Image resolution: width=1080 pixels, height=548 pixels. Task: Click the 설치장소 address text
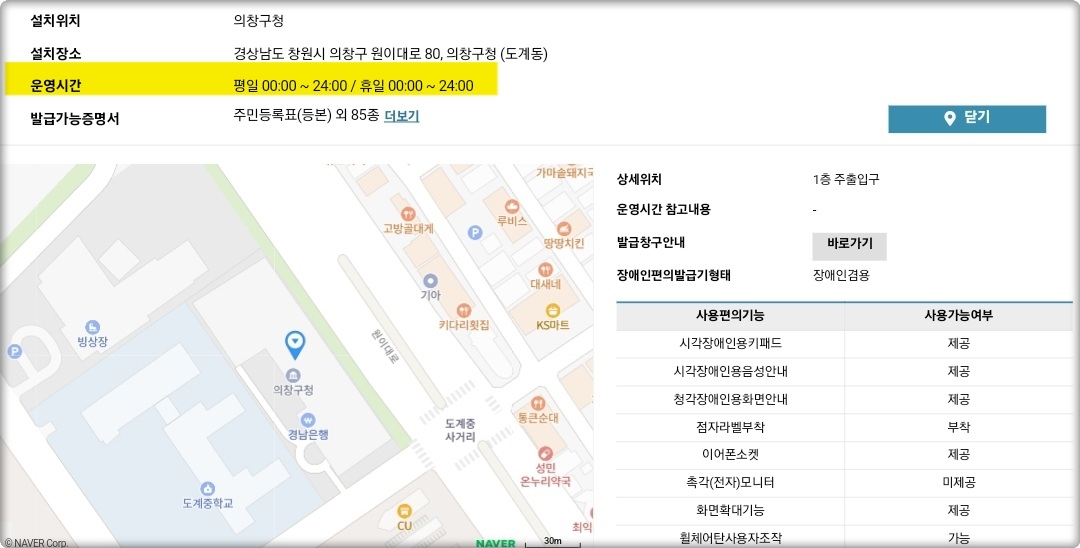pos(391,54)
